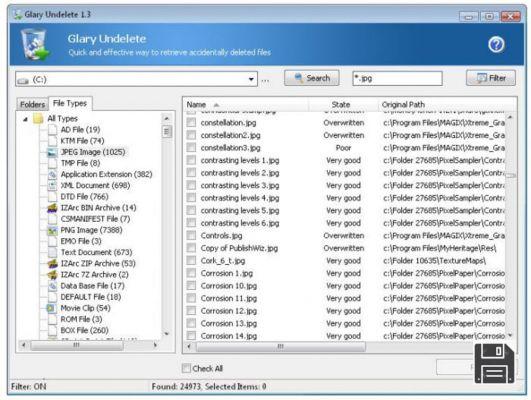Select Copy of PublishWiz.jpg checkbox

pyautogui.click(x=191, y=248)
